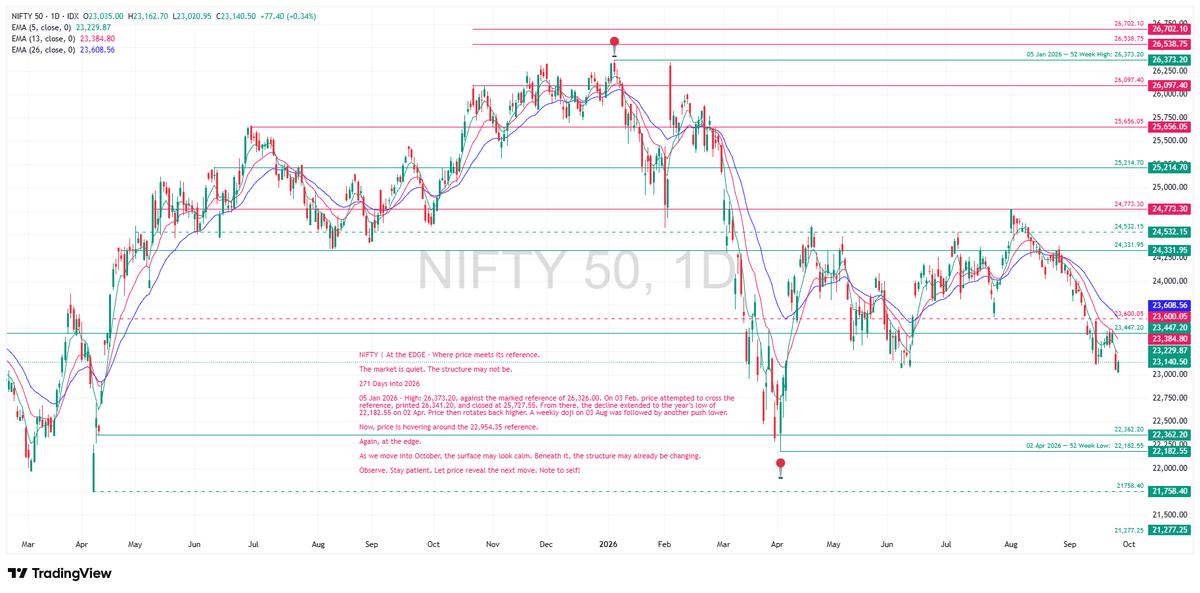This screenshot has width=1200, height=593.
Task: Click the 25,000.00 price scale value
Action: pos(1169,187)
